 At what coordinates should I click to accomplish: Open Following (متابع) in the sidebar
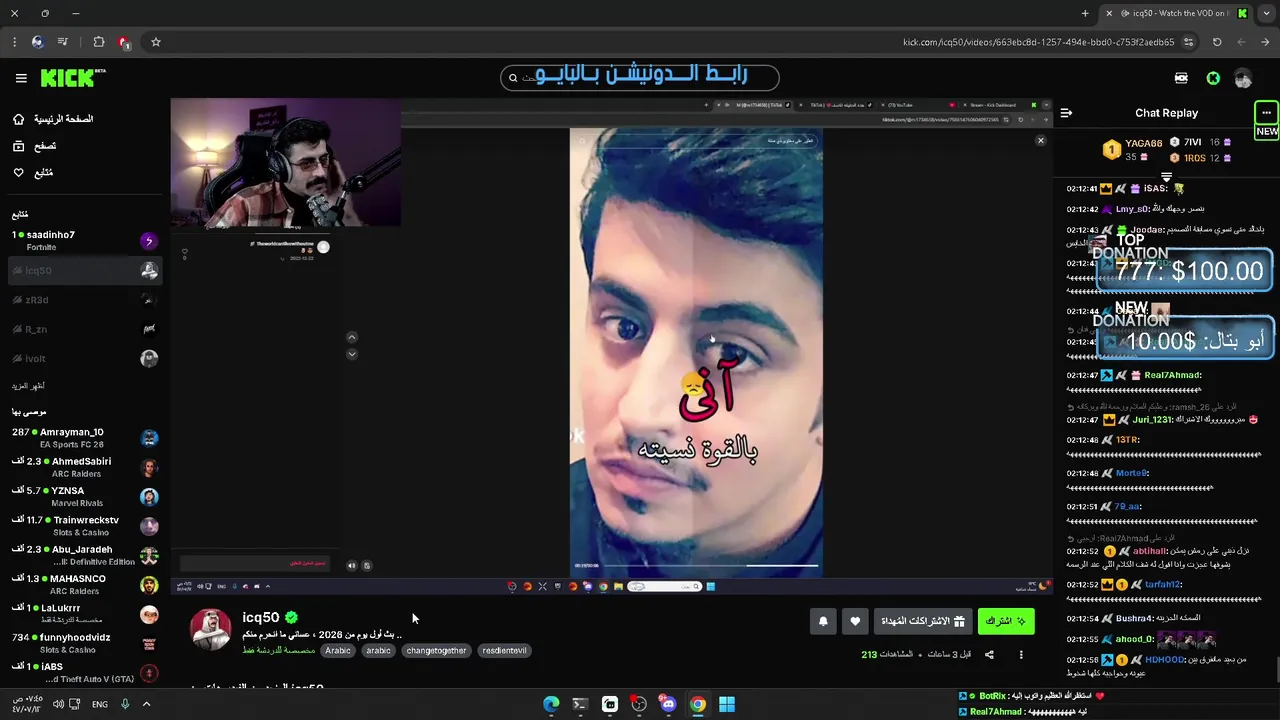click(32, 173)
